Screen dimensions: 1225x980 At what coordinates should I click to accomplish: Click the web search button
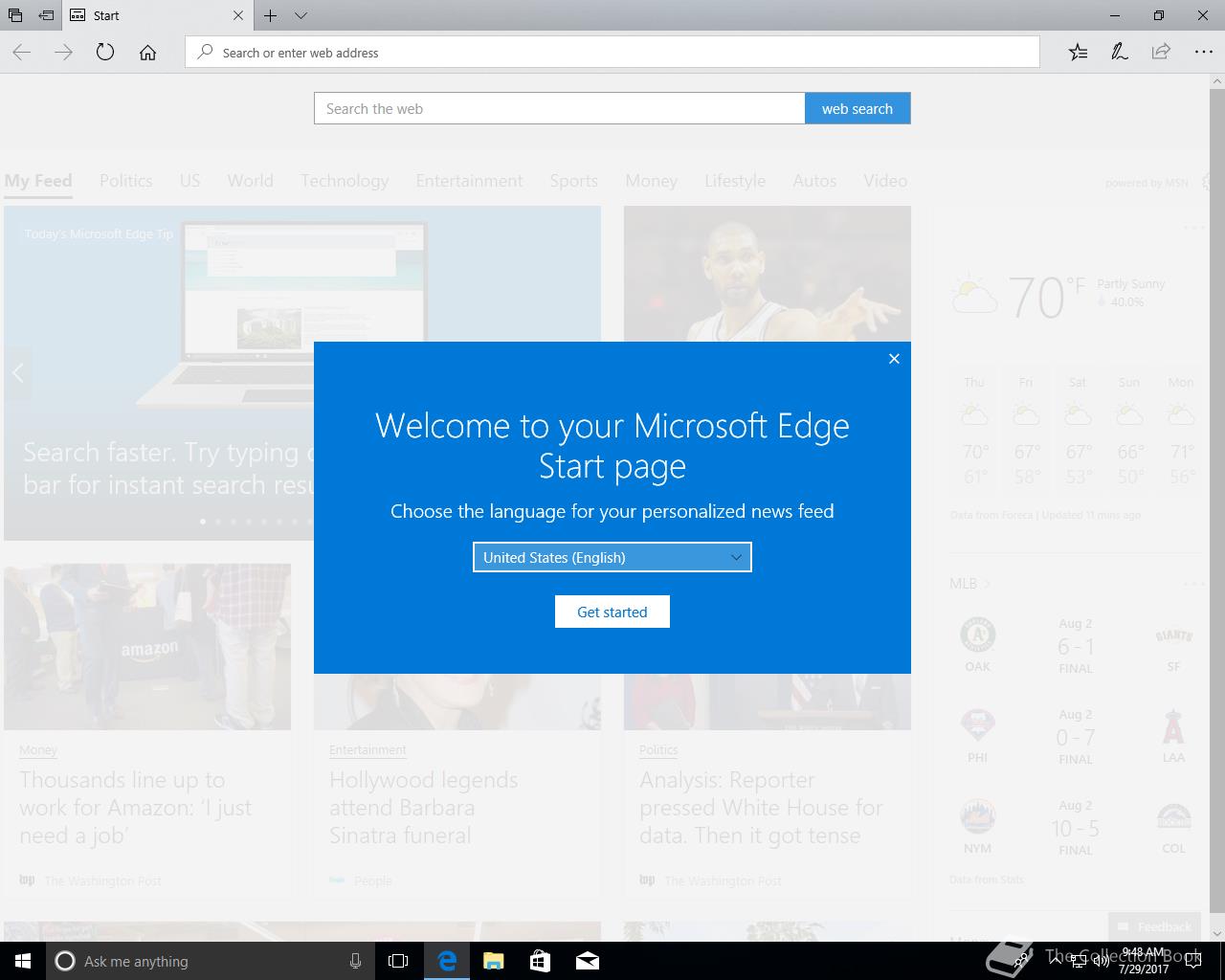(x=857, y=108)
